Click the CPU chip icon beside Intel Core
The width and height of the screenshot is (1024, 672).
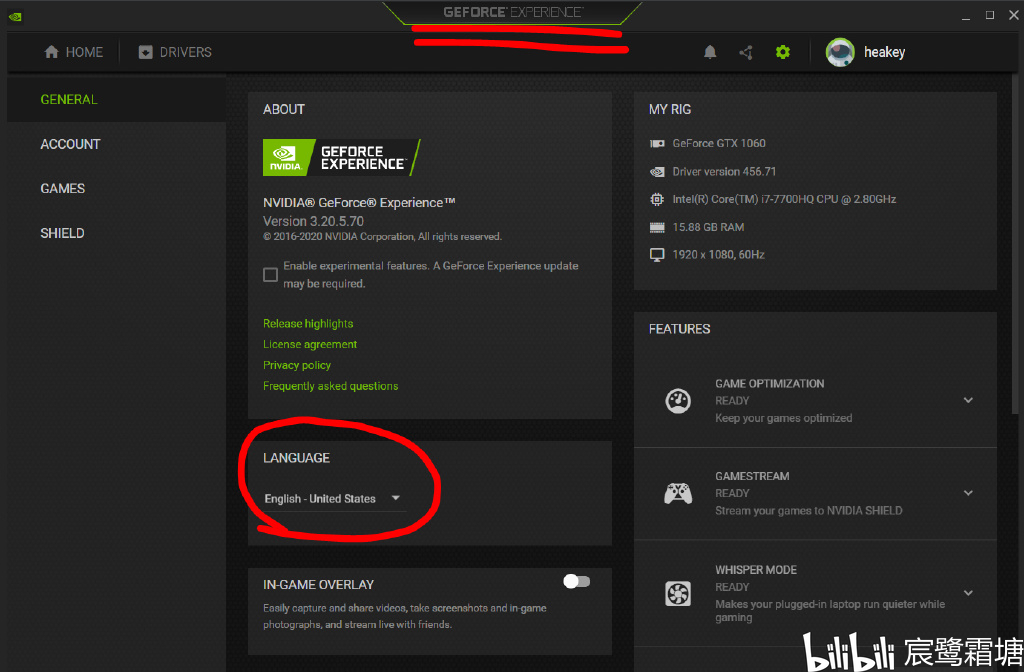tap(657, 199)
